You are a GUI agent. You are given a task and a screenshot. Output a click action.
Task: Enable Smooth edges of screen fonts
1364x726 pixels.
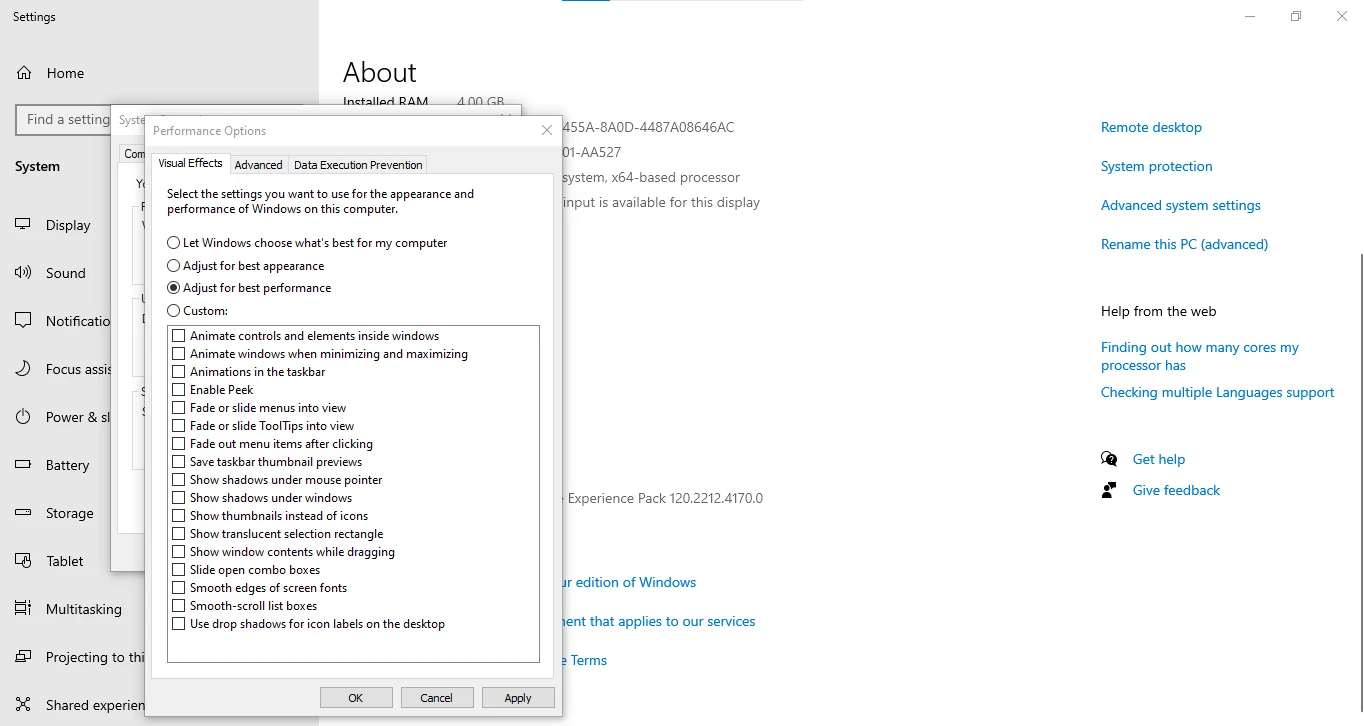pos(179,588)
